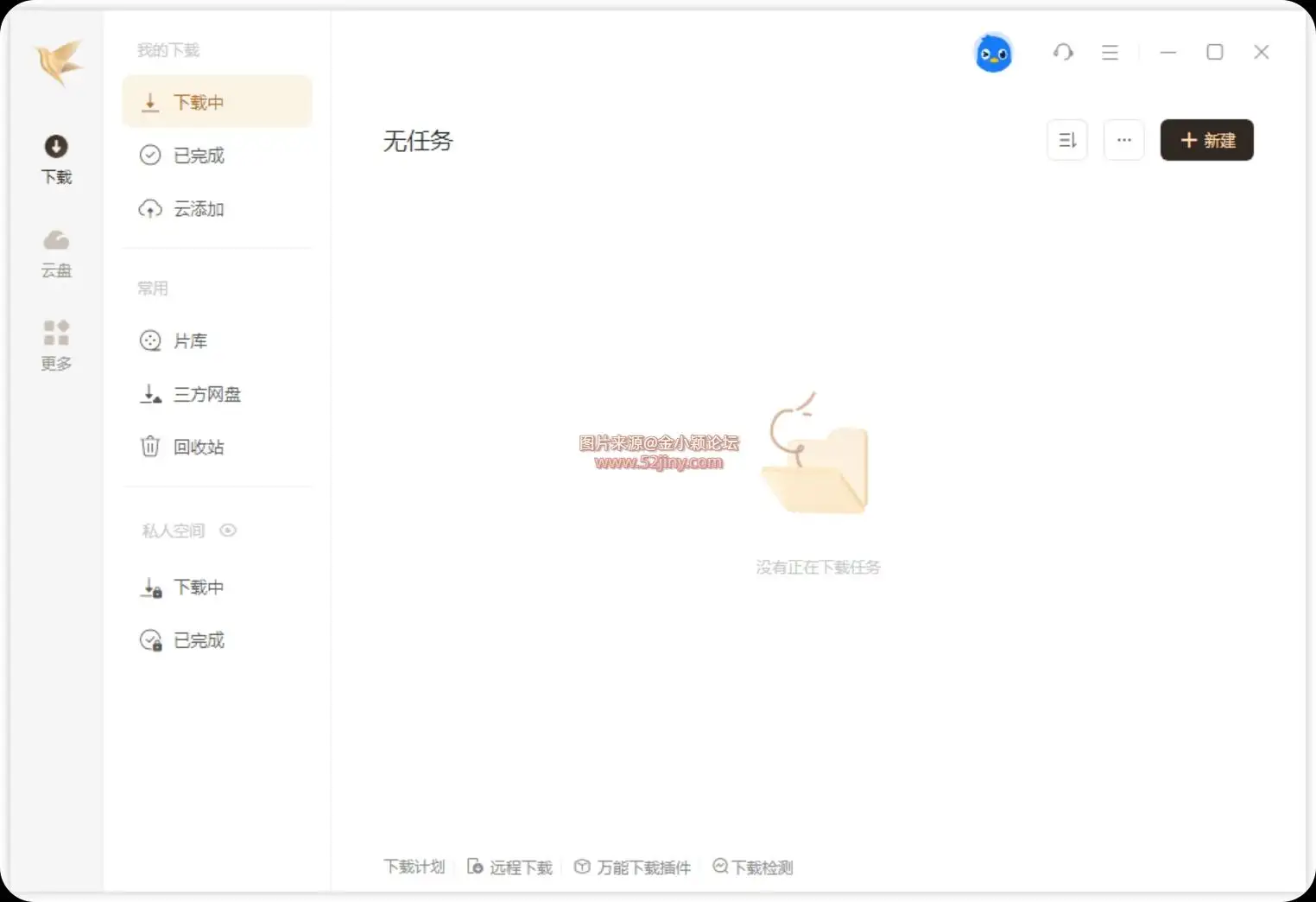Open private space 下载中 list
1316x902 pixels.
coord(199,588)
